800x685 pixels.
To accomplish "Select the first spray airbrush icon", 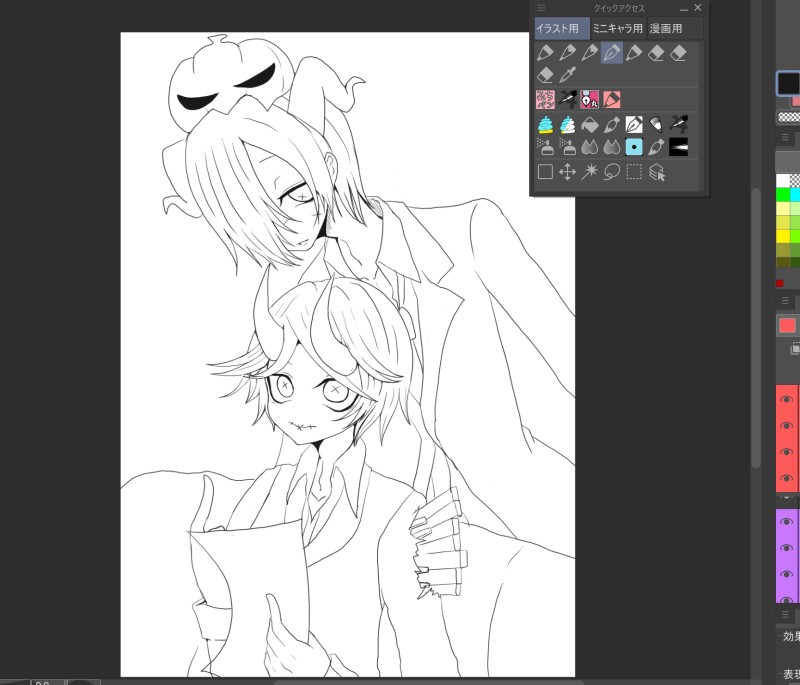I will pos(545,147).
